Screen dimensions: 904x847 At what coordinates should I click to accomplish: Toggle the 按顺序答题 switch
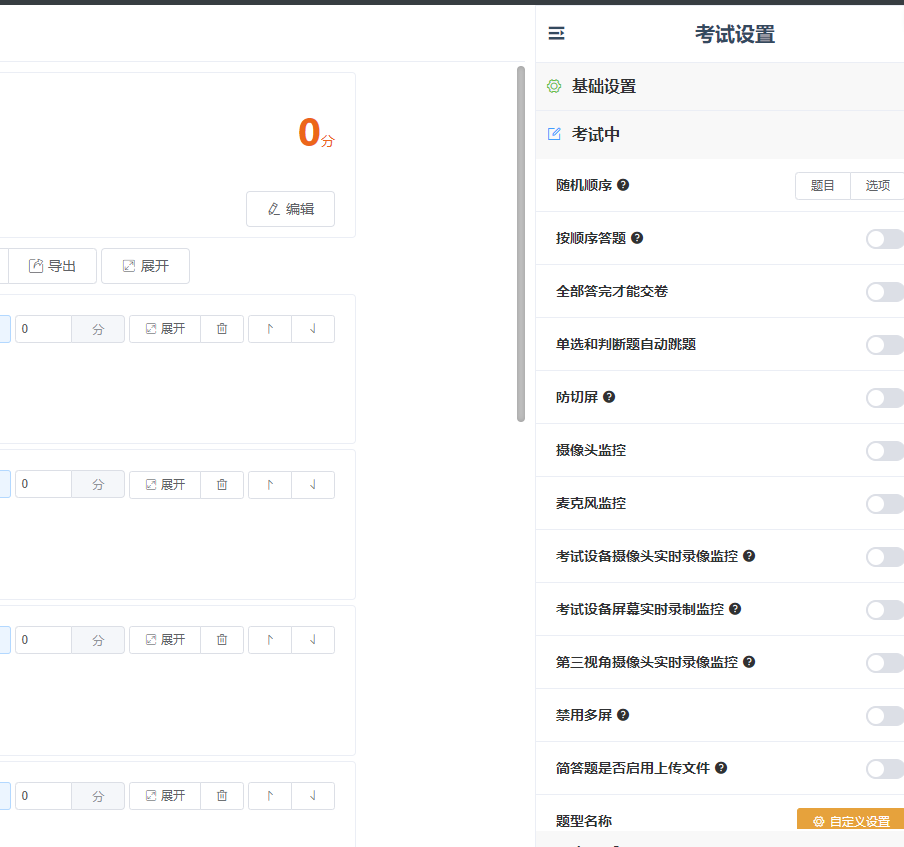click(885, 239)
